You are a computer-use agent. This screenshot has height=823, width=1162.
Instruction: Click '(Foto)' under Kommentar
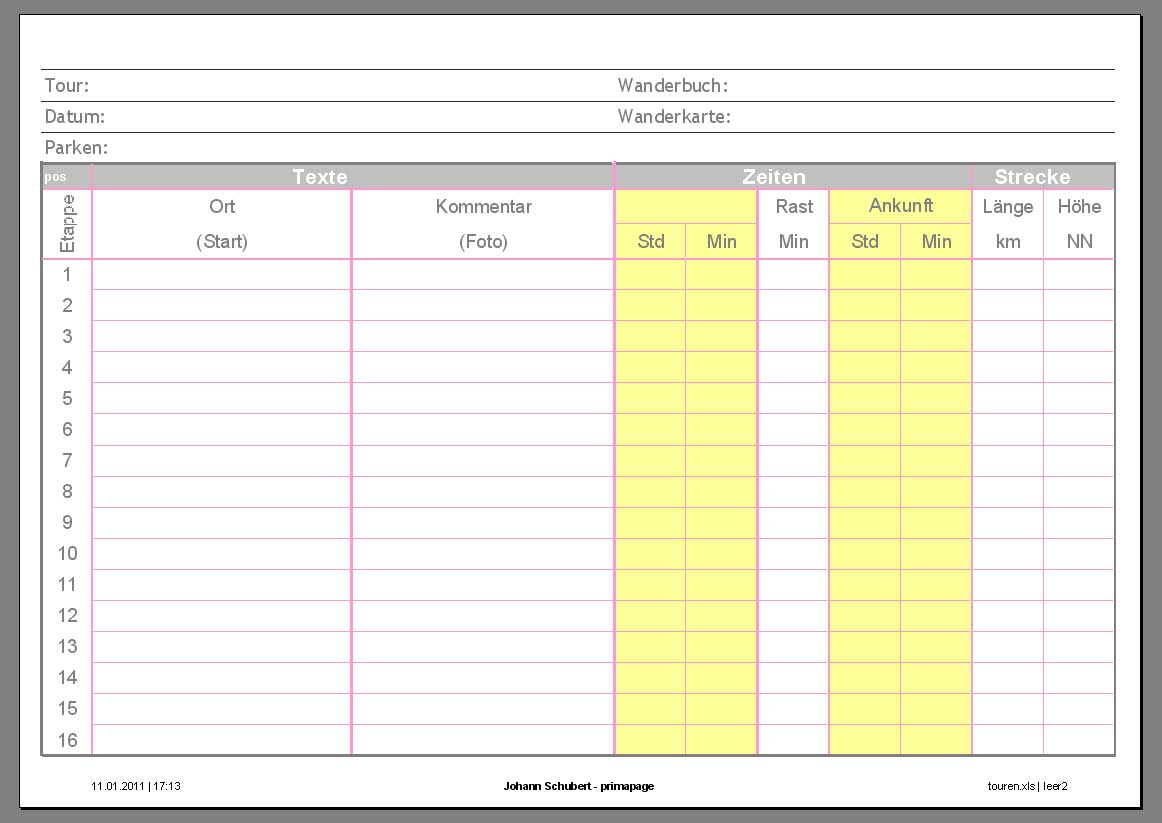(483, 241)
